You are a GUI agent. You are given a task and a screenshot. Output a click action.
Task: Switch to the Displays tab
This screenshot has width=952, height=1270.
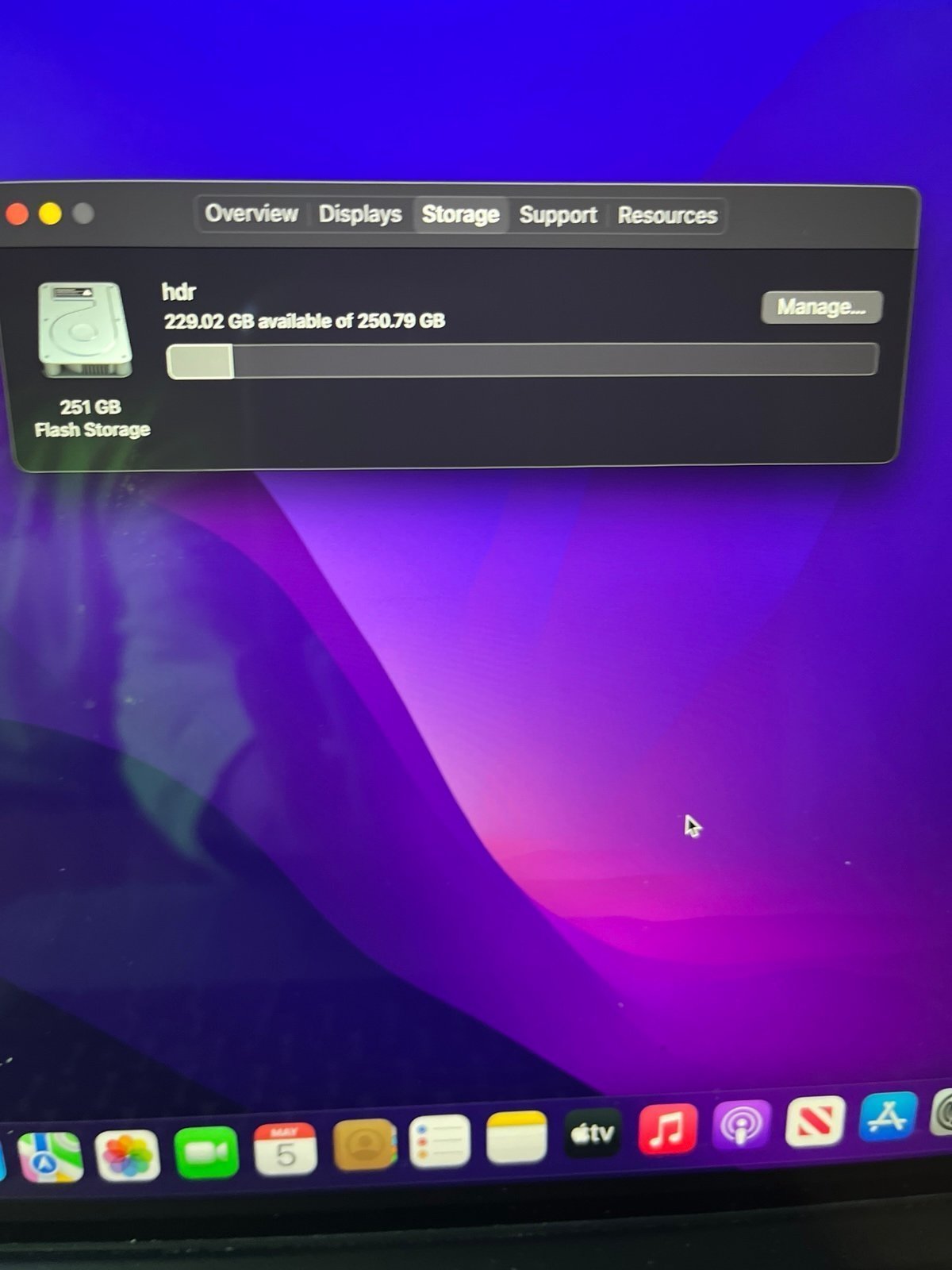(x=359, y=214)
